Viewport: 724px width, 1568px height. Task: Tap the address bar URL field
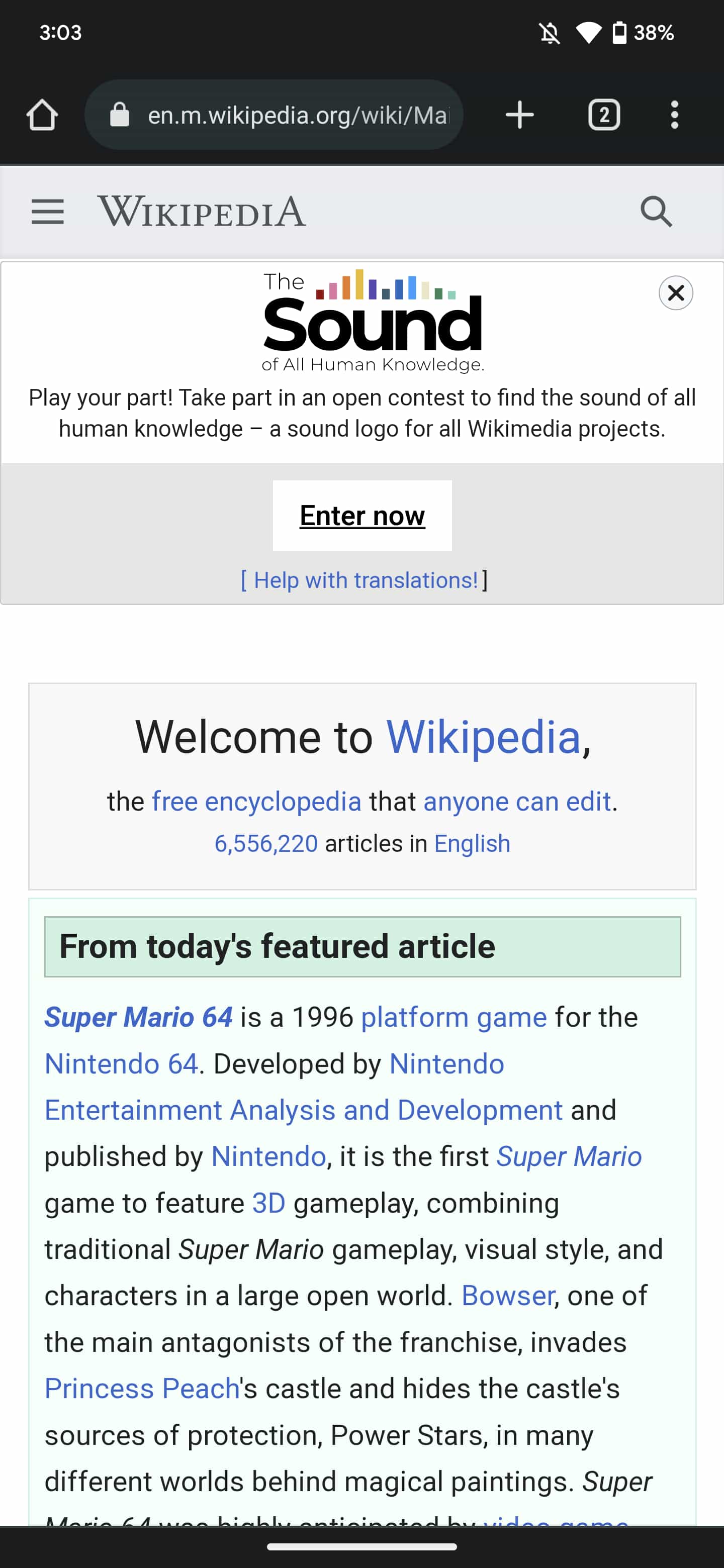pos(298,115)
